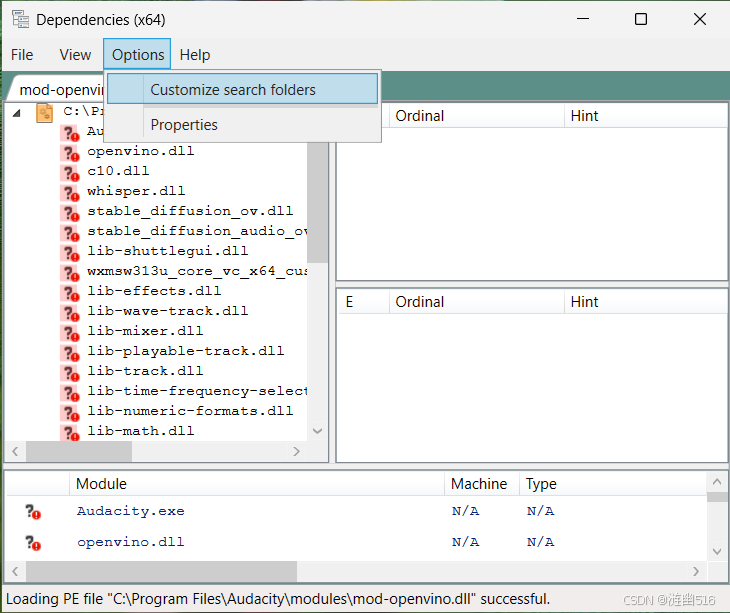Click the error icon beside lib-time-frequency-select
730x613 pixels.
70,393
